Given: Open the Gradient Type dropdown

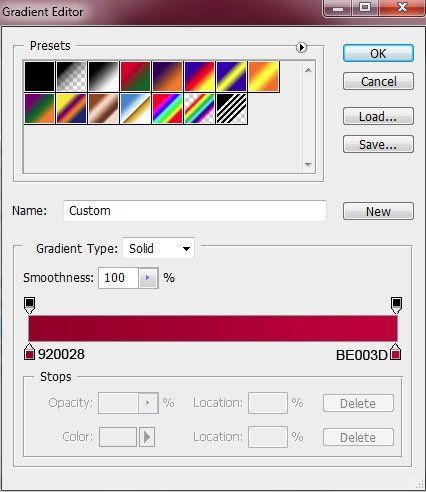Looking at the screenshot, I should tap(158, 248).
